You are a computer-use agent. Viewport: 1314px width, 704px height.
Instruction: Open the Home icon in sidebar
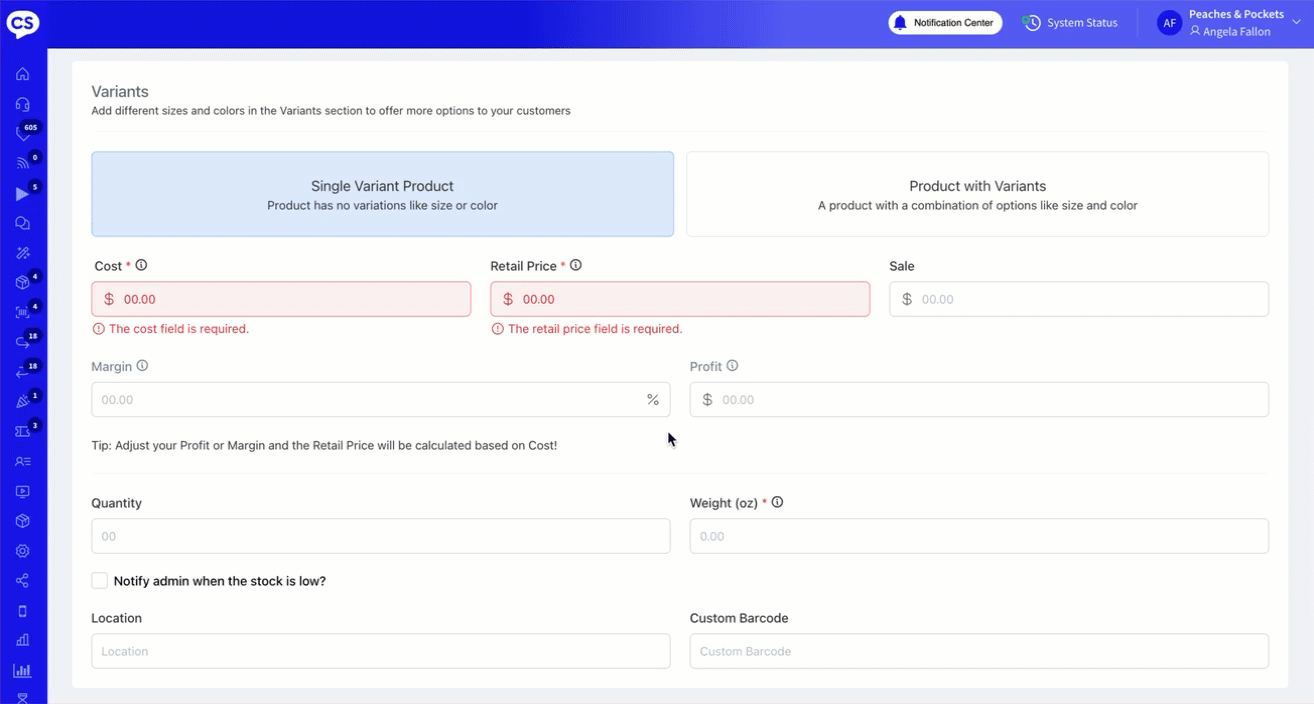click(23, 74)
